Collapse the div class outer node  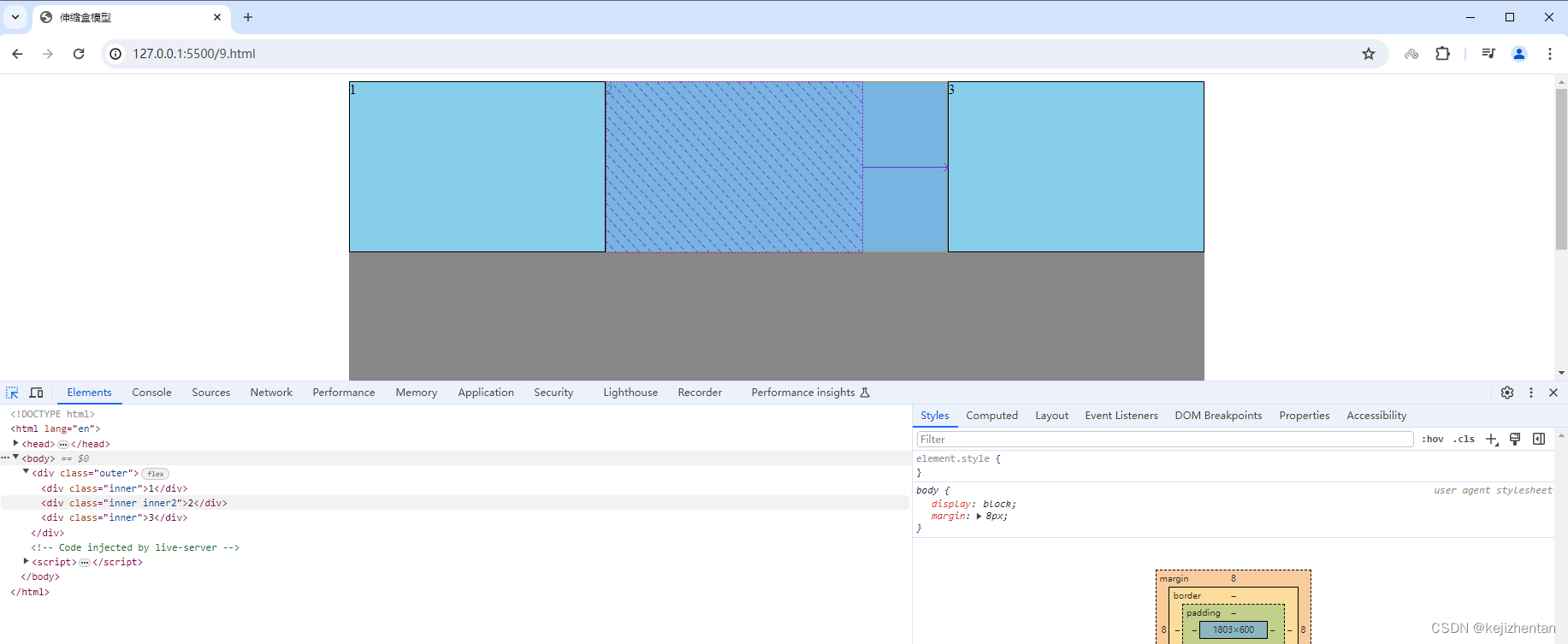click(26, 472)
